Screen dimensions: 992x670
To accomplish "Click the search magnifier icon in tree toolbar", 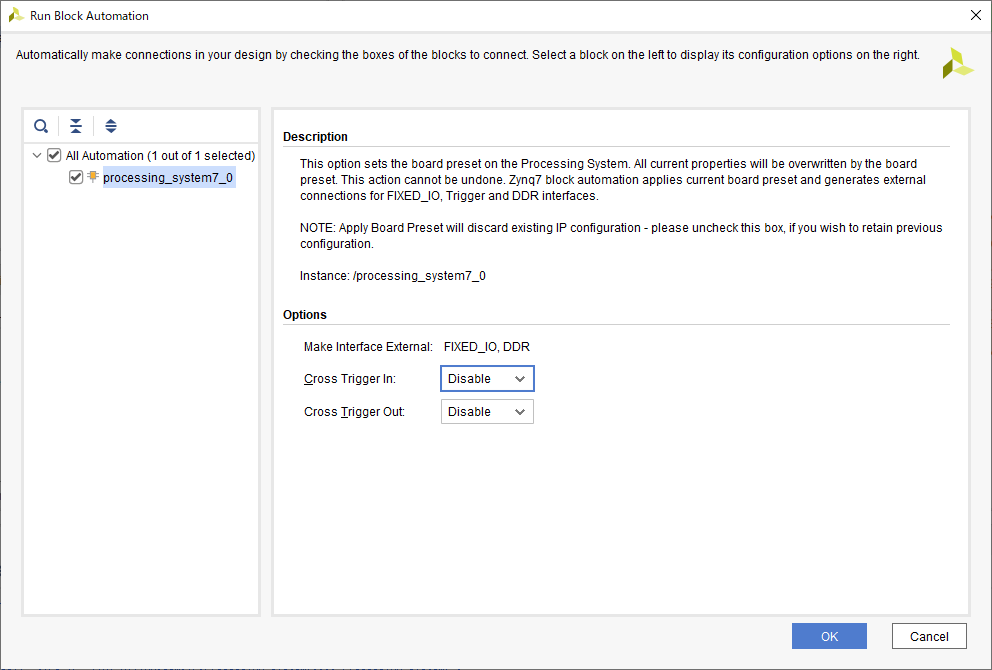I will [x=41, y=126].
